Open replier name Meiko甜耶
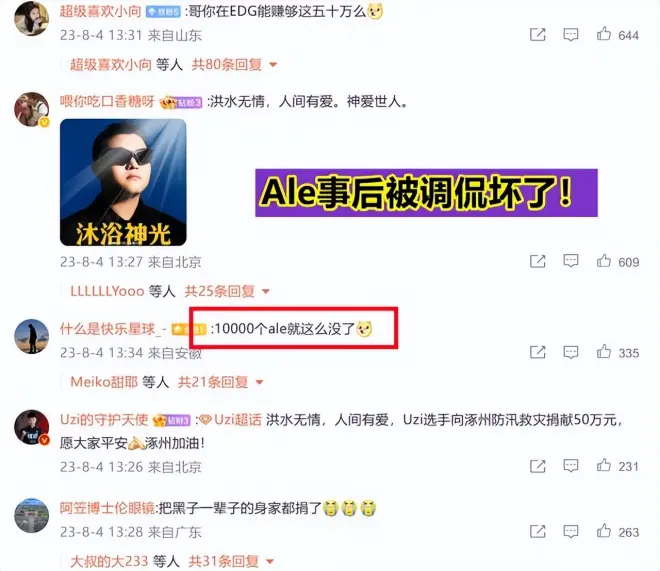 pos(104,382)
